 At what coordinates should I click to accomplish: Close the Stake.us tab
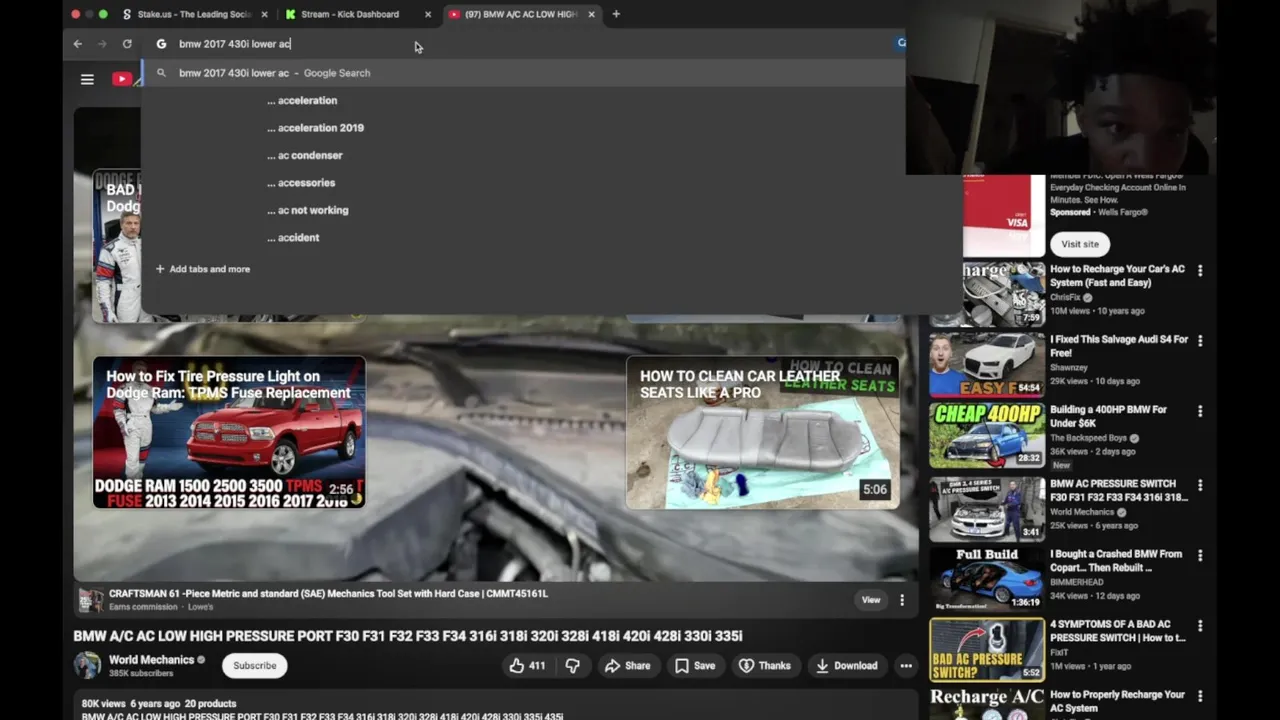click(264, 14)
